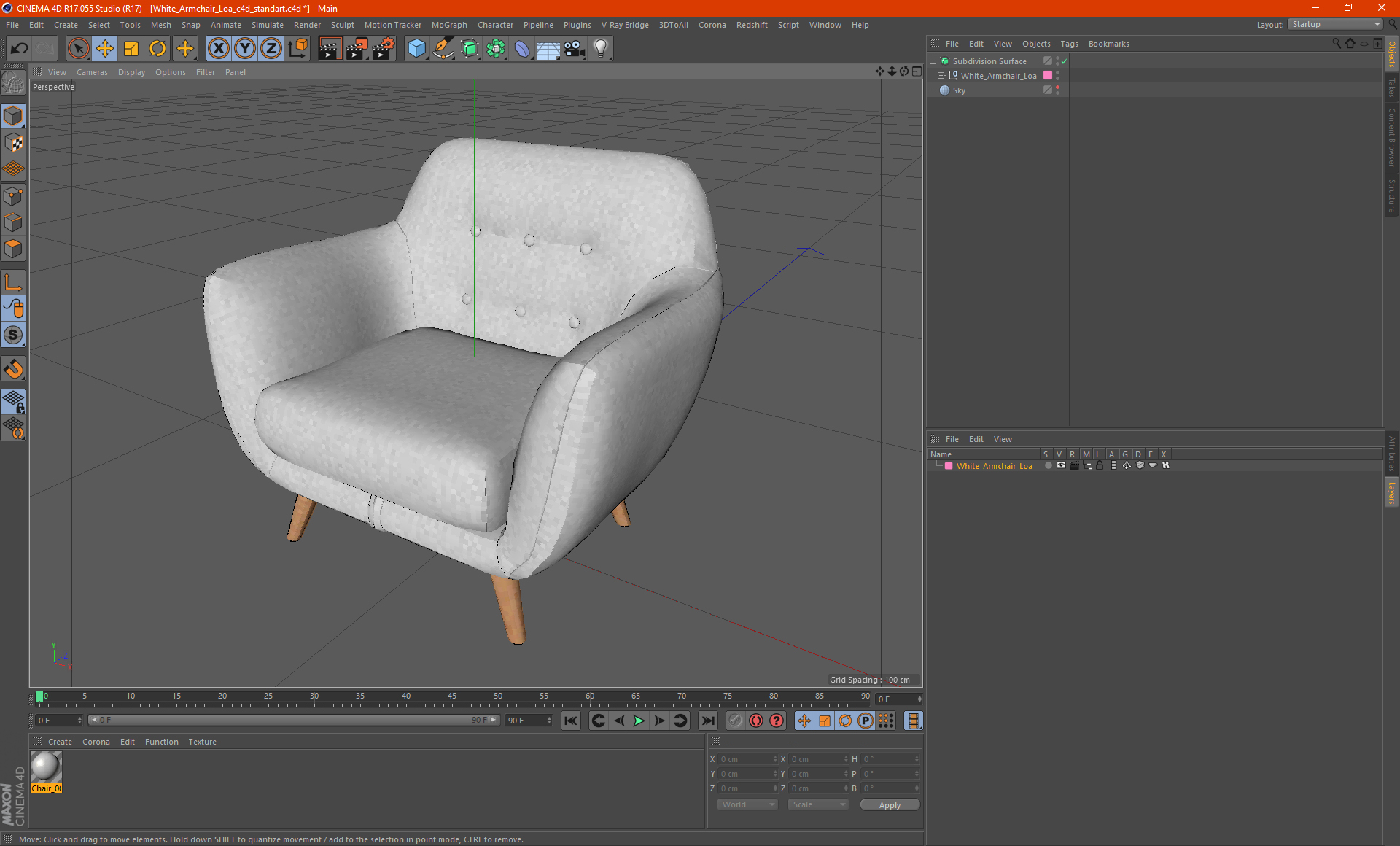Toggle layer view eye icon for White_Armchair_Loa
1400x846 pixels.
pyautogui.click(x=1061, y=466)
